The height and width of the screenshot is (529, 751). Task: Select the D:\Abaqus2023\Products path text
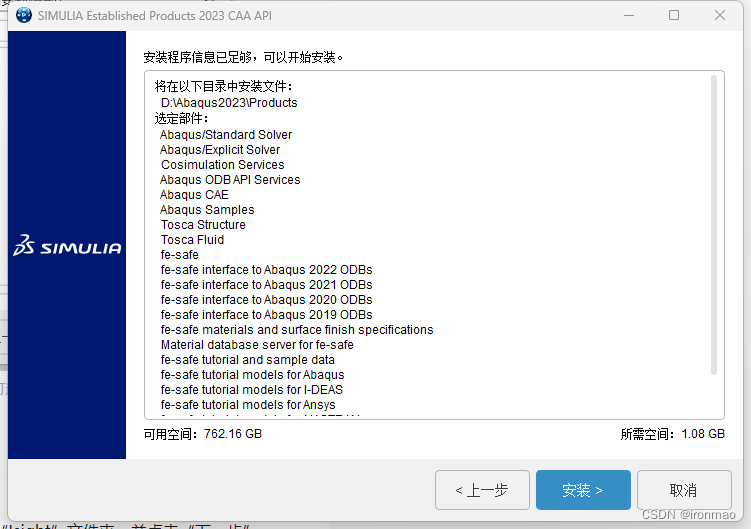(x=229, y=103)
